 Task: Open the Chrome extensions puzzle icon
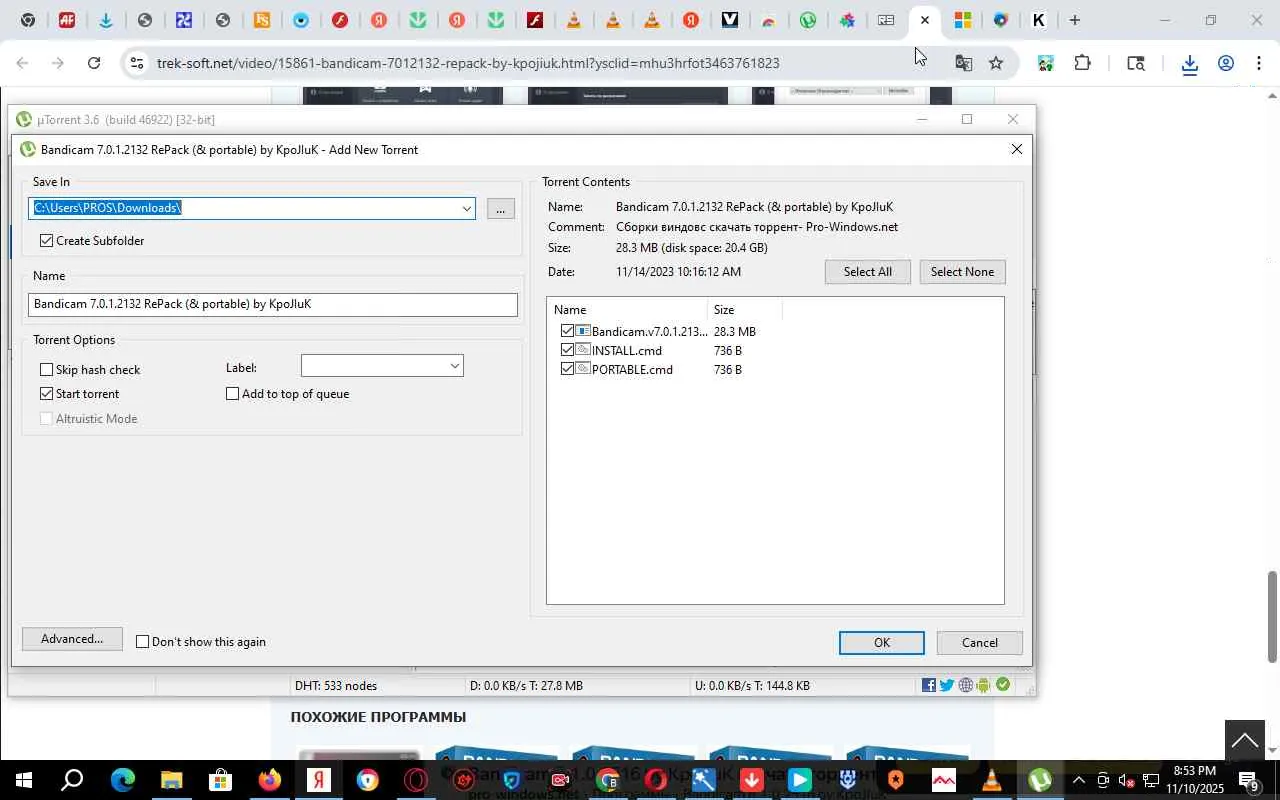tap(1082, 63)
